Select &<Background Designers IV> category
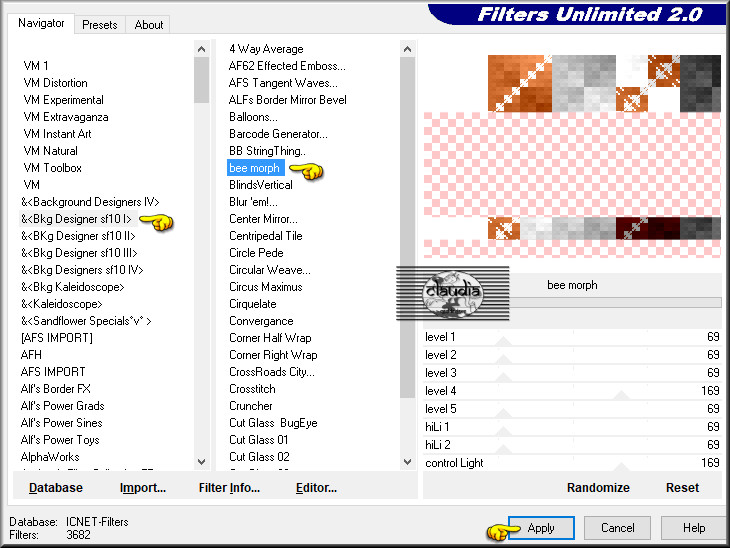The image size is (730, 548). point(90,202)
